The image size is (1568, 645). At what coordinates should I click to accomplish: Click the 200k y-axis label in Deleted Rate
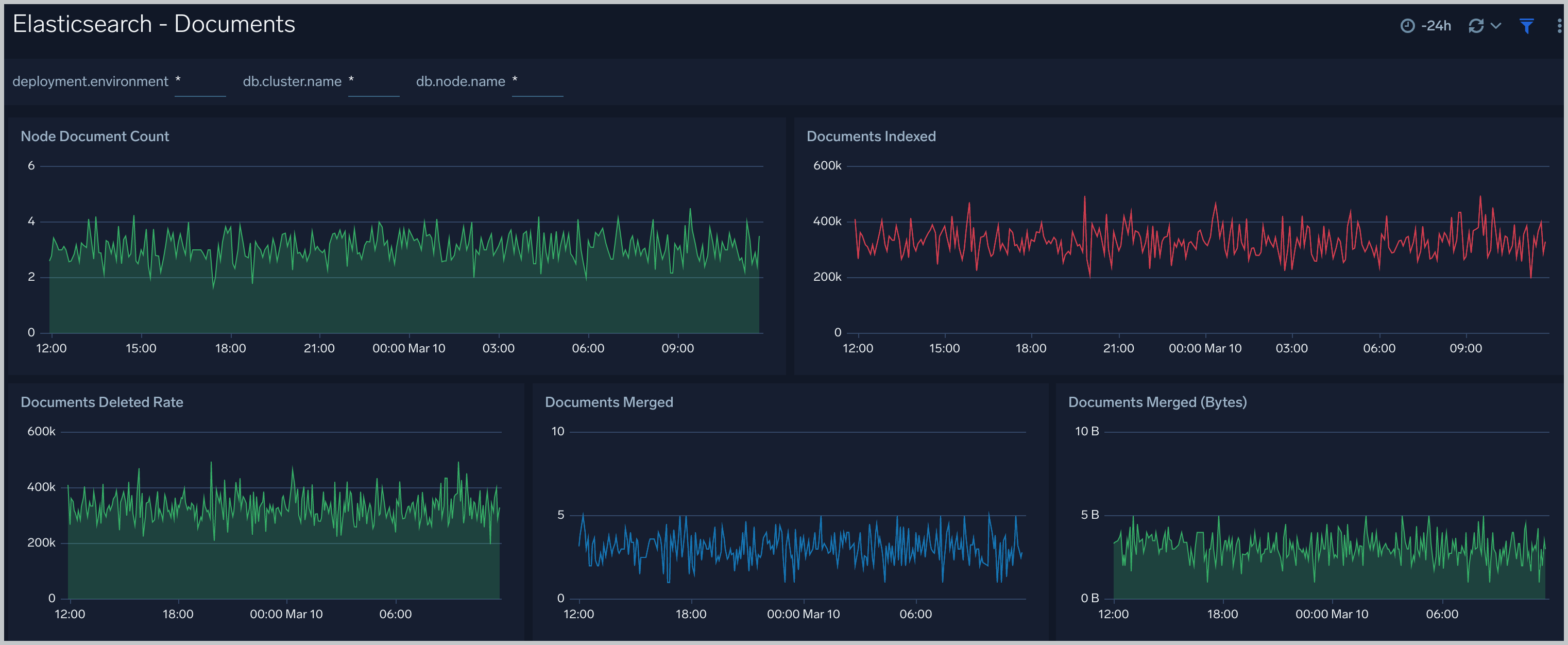point(41,543)
